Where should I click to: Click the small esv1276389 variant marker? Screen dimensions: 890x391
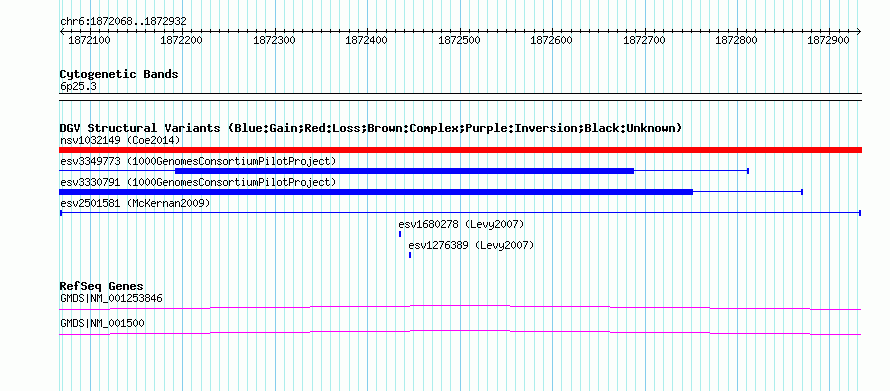410,255
